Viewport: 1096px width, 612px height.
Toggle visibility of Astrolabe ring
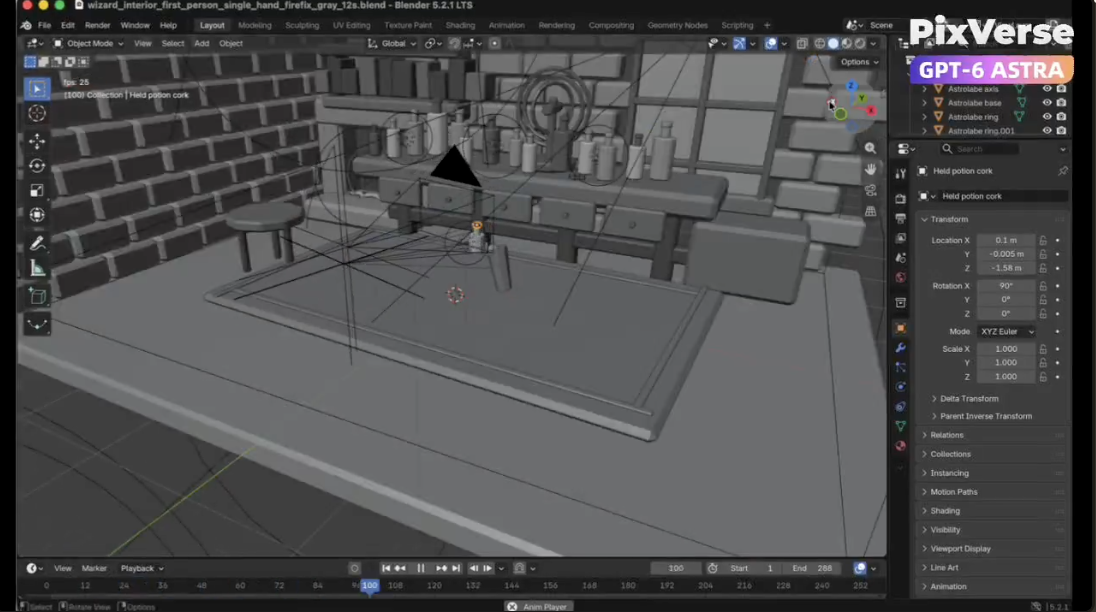(1046, 117)
